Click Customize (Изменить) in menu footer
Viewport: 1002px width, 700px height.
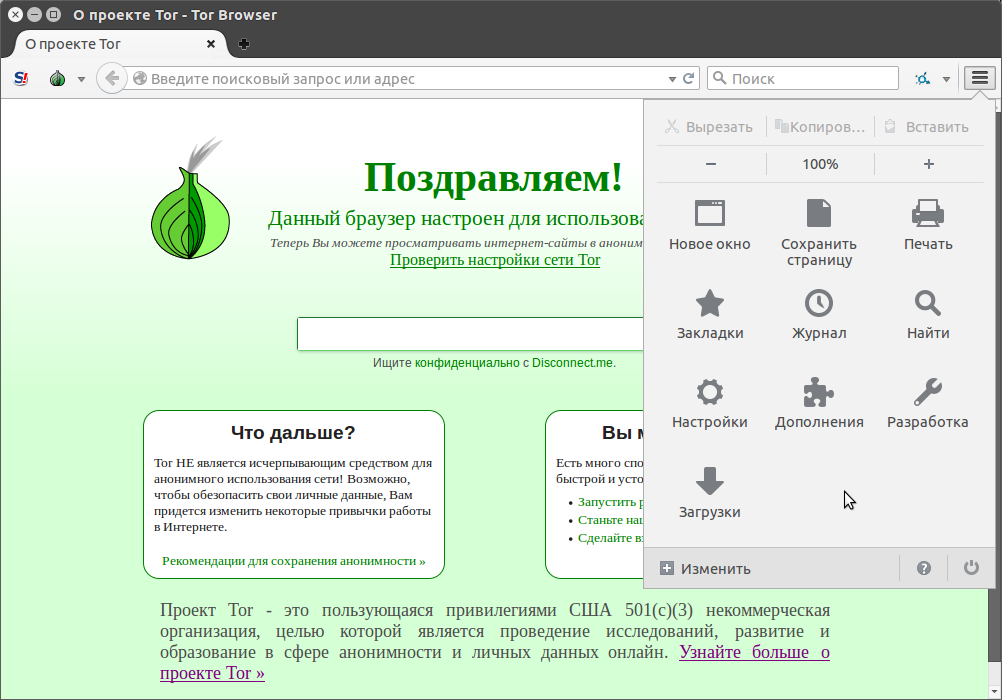tap(705, 568)
